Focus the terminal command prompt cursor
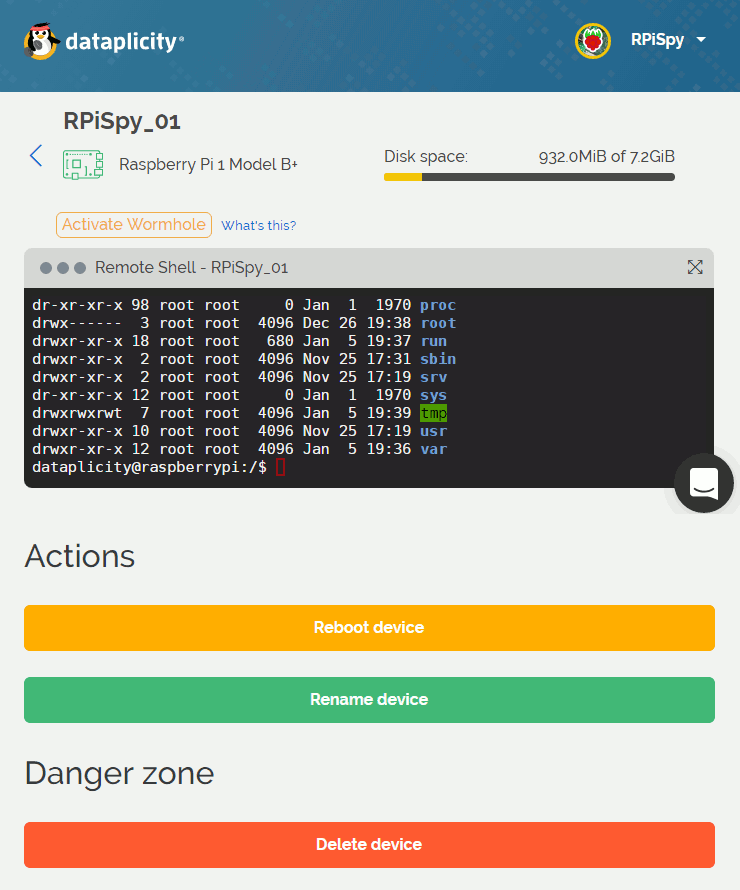The width and height of the screenshot is (740, 890). 280,467
